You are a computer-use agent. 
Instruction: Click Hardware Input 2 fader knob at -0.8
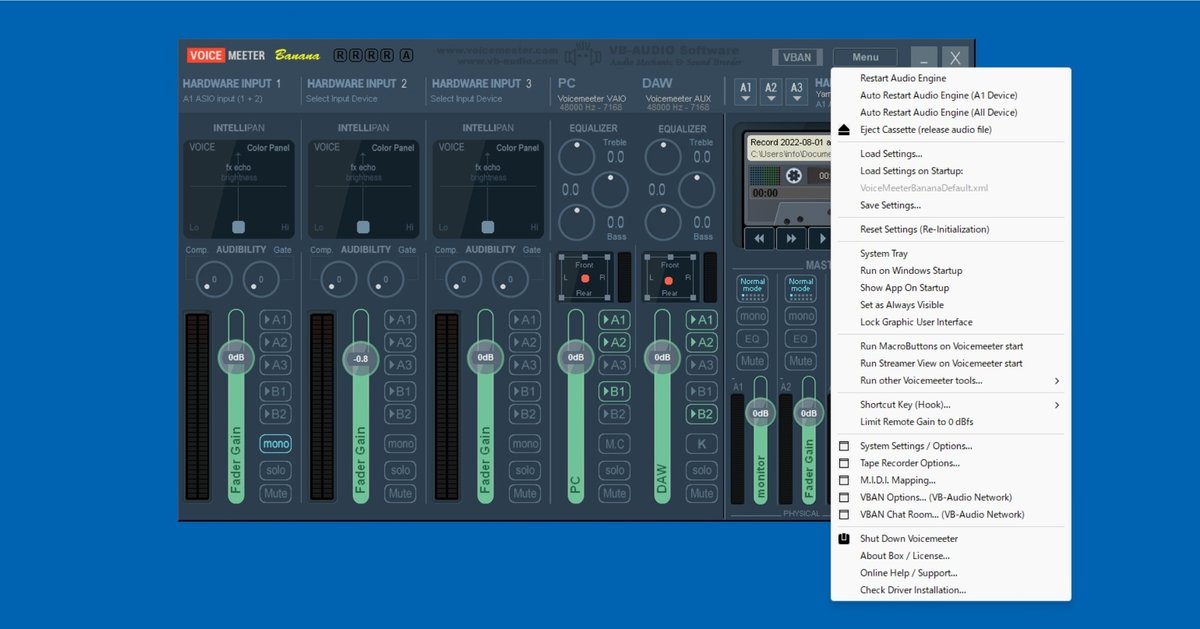tap(360, 358)
